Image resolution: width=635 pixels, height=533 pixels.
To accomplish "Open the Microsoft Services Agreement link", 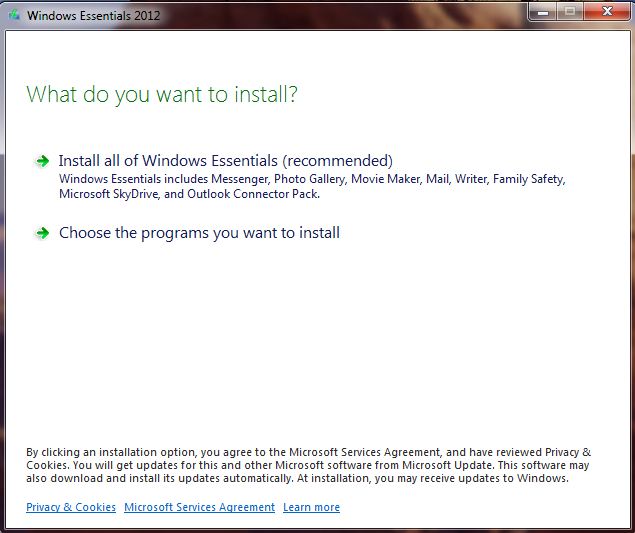I will click(x=199, y=507).
